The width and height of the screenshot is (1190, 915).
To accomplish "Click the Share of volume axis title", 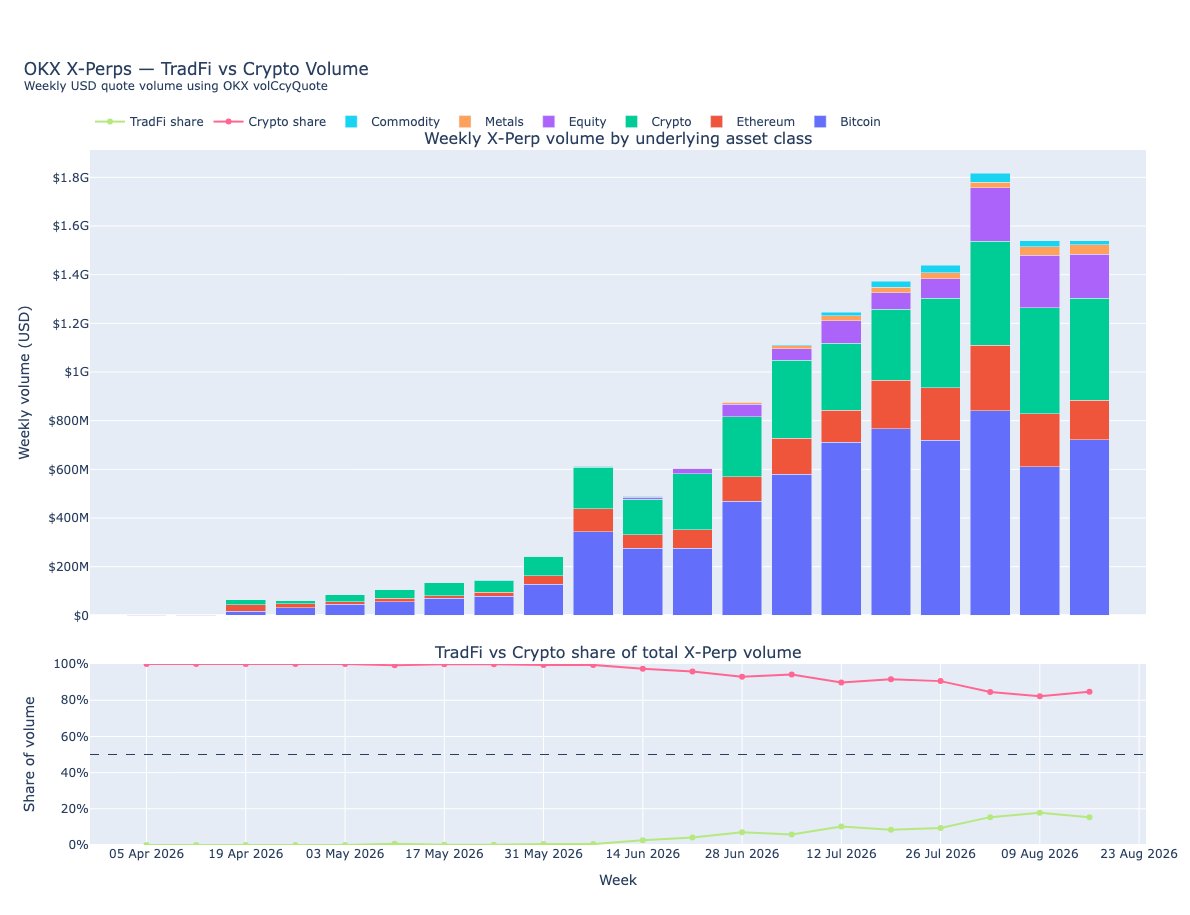I will [x=30, y=754].
